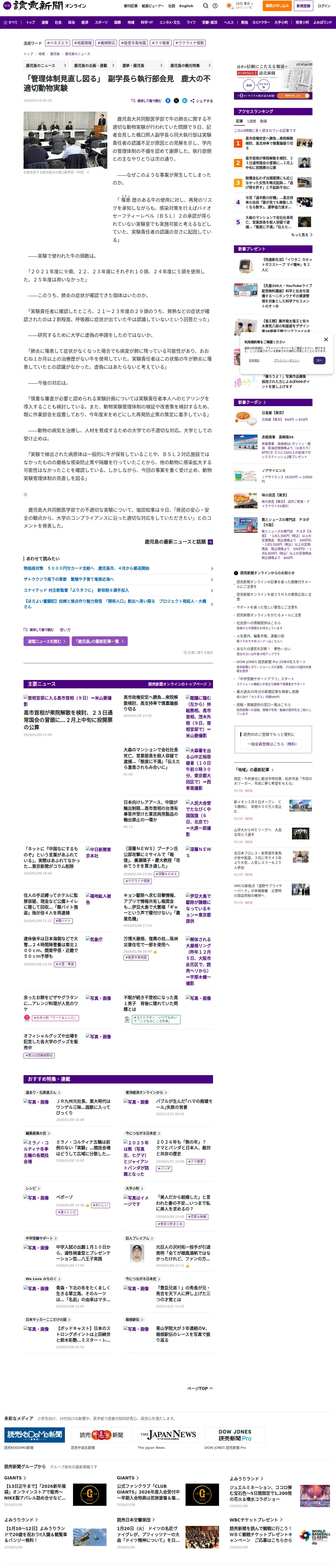Open the スポーツ navigation tab
This screenshot has width=336, height=1568.
tap(101, 22)
